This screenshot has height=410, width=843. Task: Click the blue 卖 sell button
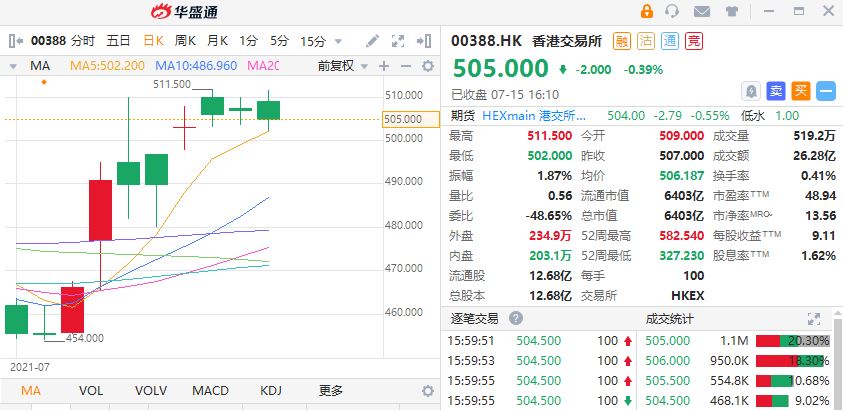[775, 91]
